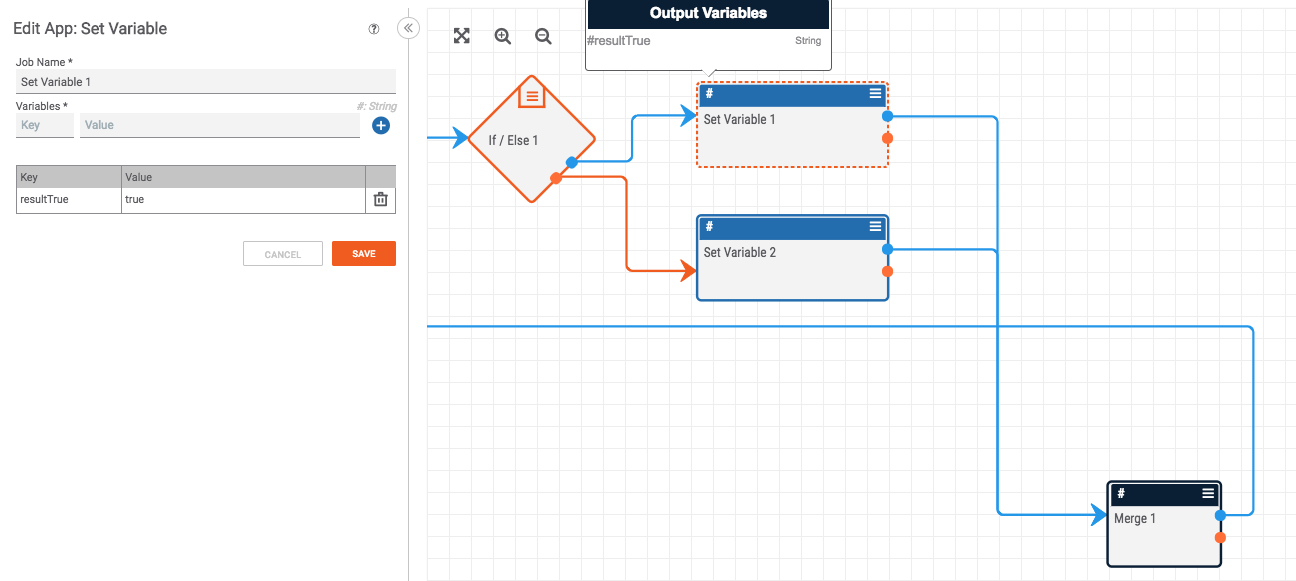Open the Merge 1 node menu
This screenshot has height=581, width=1296.
pos(1208,493)
